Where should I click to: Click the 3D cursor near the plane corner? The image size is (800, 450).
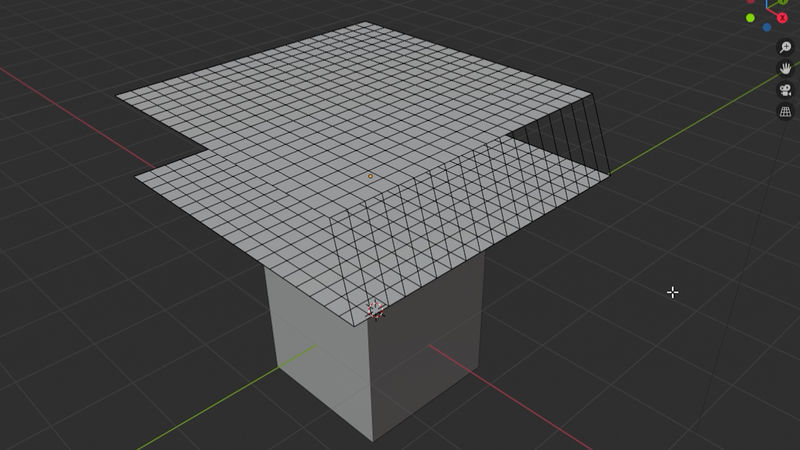[x=376, y=310]
